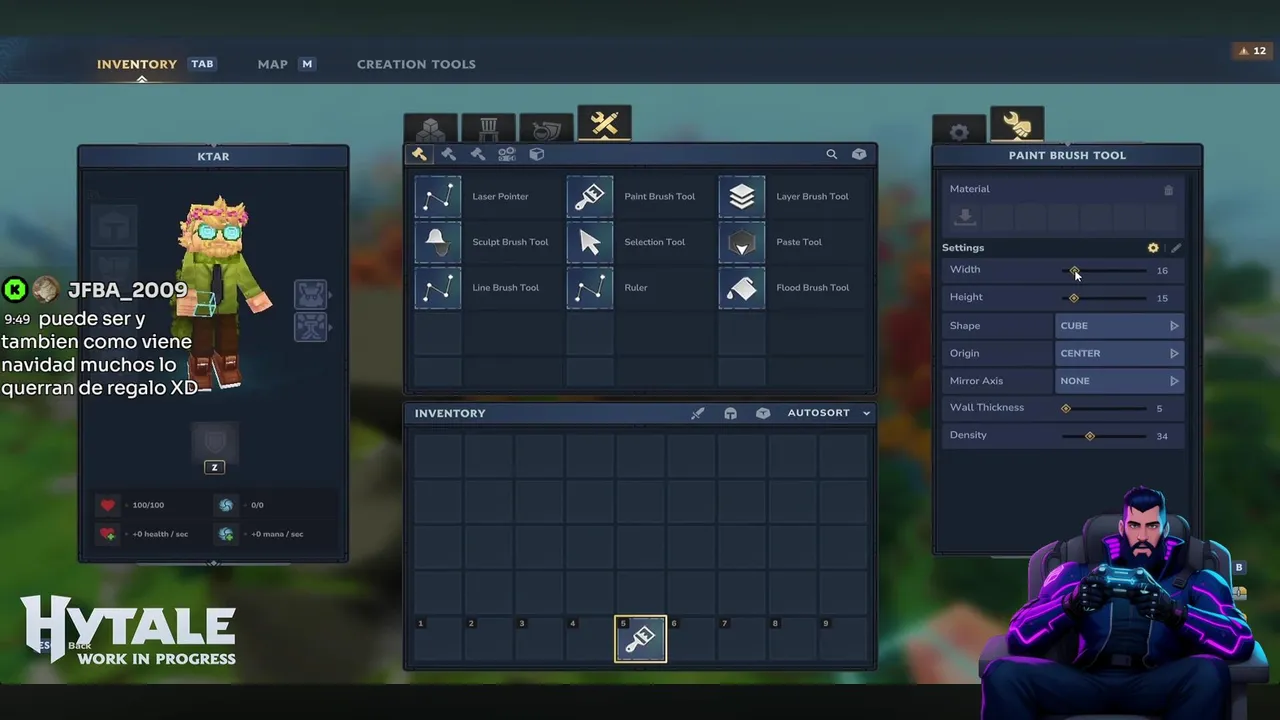Click the second gray hammer filter icon
Image resolution: width=1280 pixels, height=720 pixels.
click(x=448, y=154)
